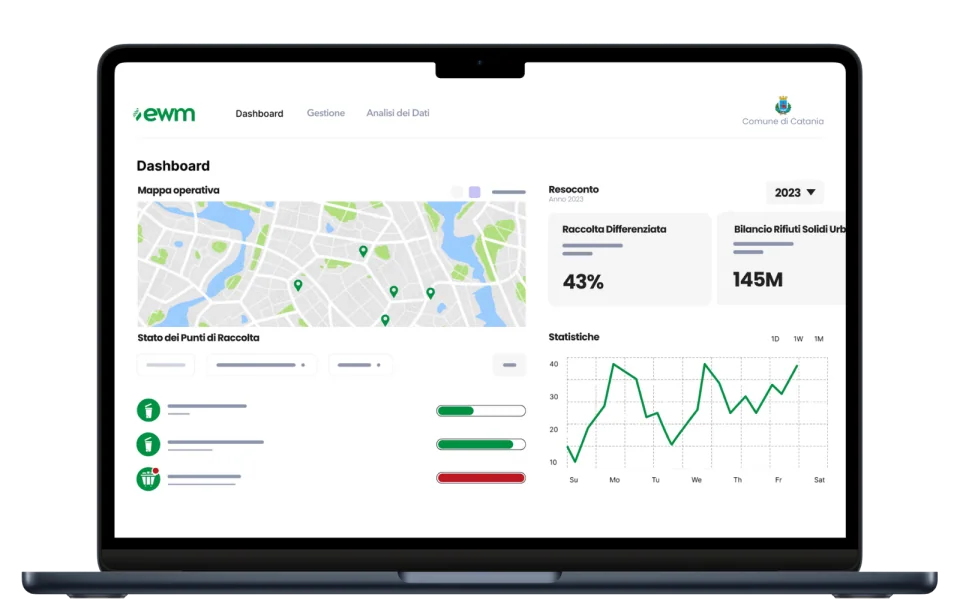The image size is (960, 600).
Task: Select the light round map toggle
Action: coord(457,192)
